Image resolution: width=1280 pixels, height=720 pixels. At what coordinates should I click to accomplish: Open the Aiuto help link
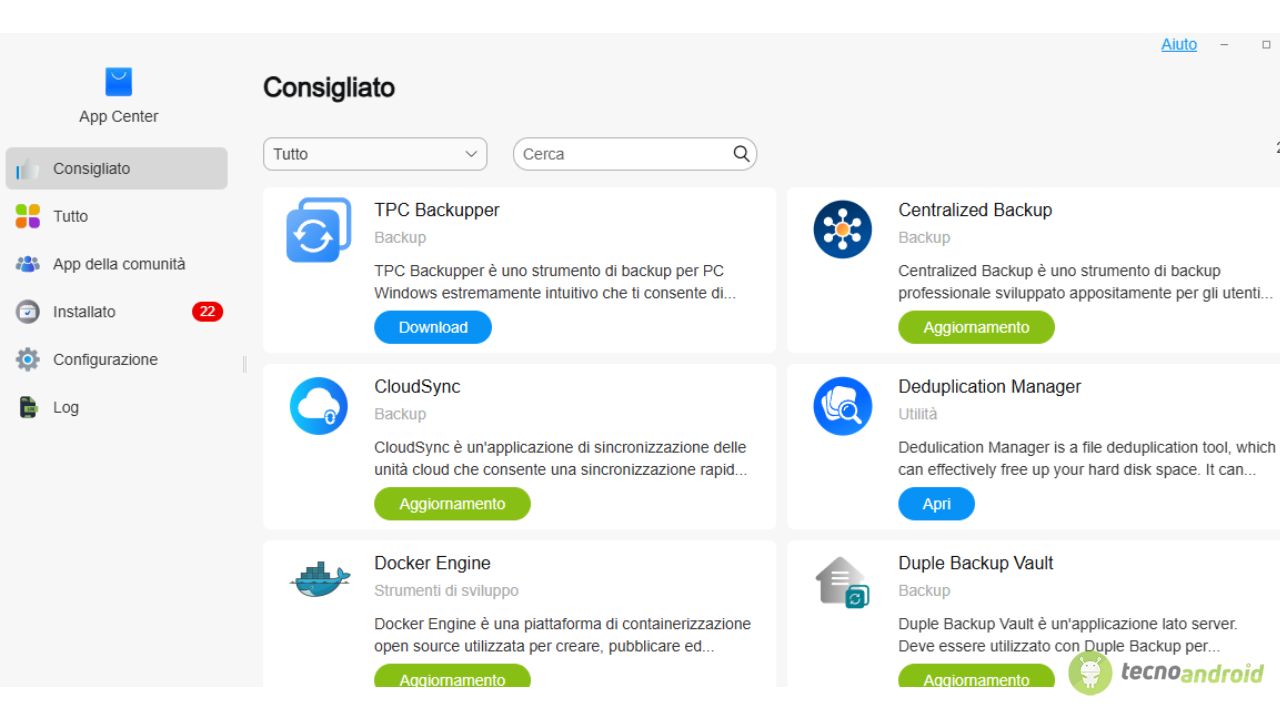coord(1178,45)
